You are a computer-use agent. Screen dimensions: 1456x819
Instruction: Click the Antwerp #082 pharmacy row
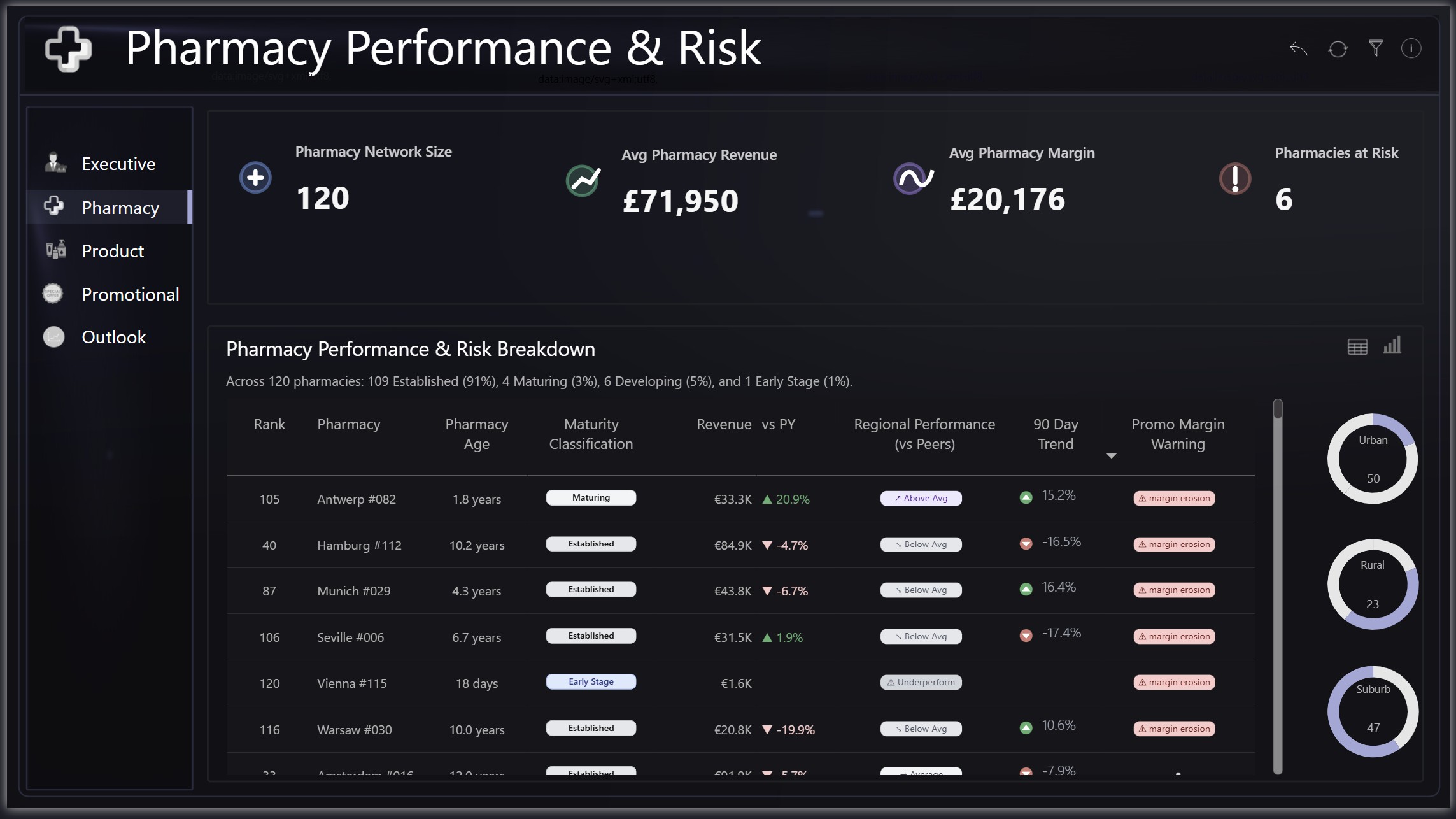pos(356,500)
